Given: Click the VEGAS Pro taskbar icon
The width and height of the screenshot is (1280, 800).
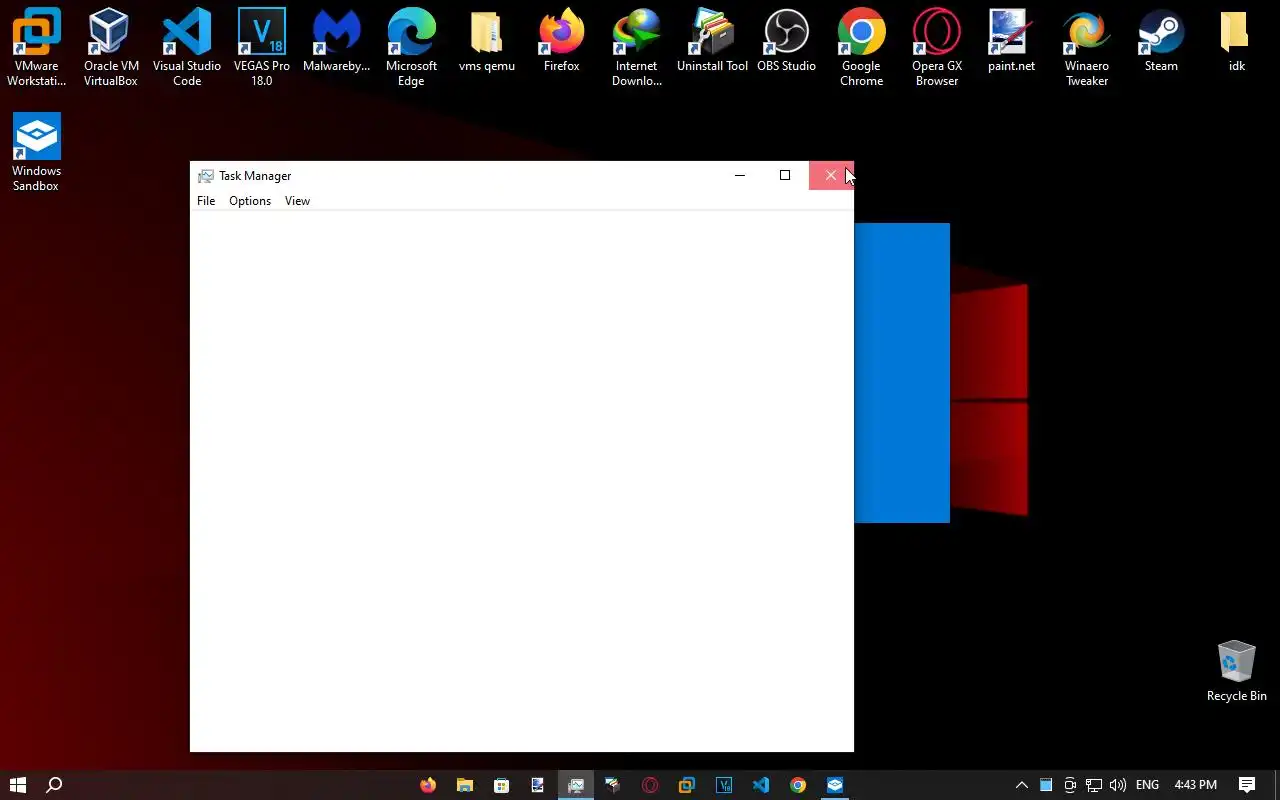Looking at the screenshot, I should click(724, 785).
